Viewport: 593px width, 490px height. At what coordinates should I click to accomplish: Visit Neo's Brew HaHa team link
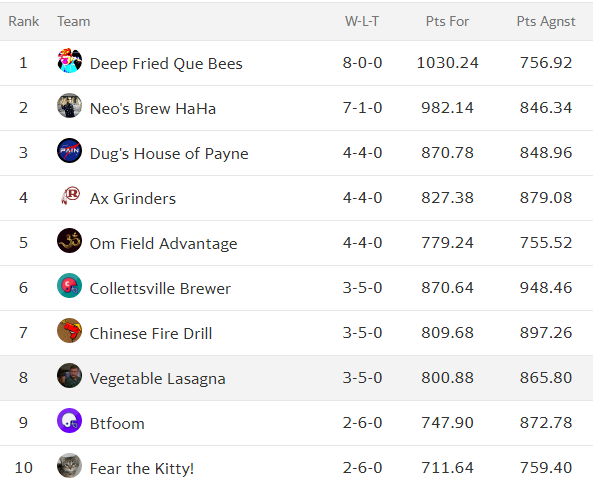click(153, 109)
